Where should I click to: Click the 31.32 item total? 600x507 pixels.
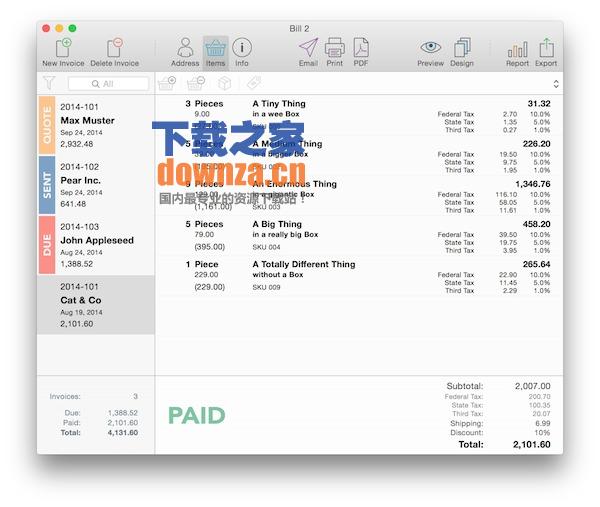[539, 104]
